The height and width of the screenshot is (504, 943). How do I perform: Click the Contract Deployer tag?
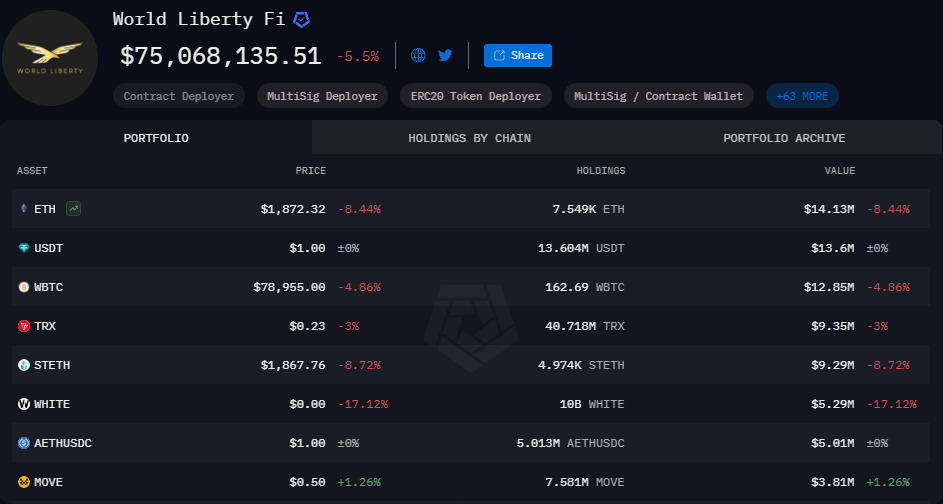pos(178,96)
